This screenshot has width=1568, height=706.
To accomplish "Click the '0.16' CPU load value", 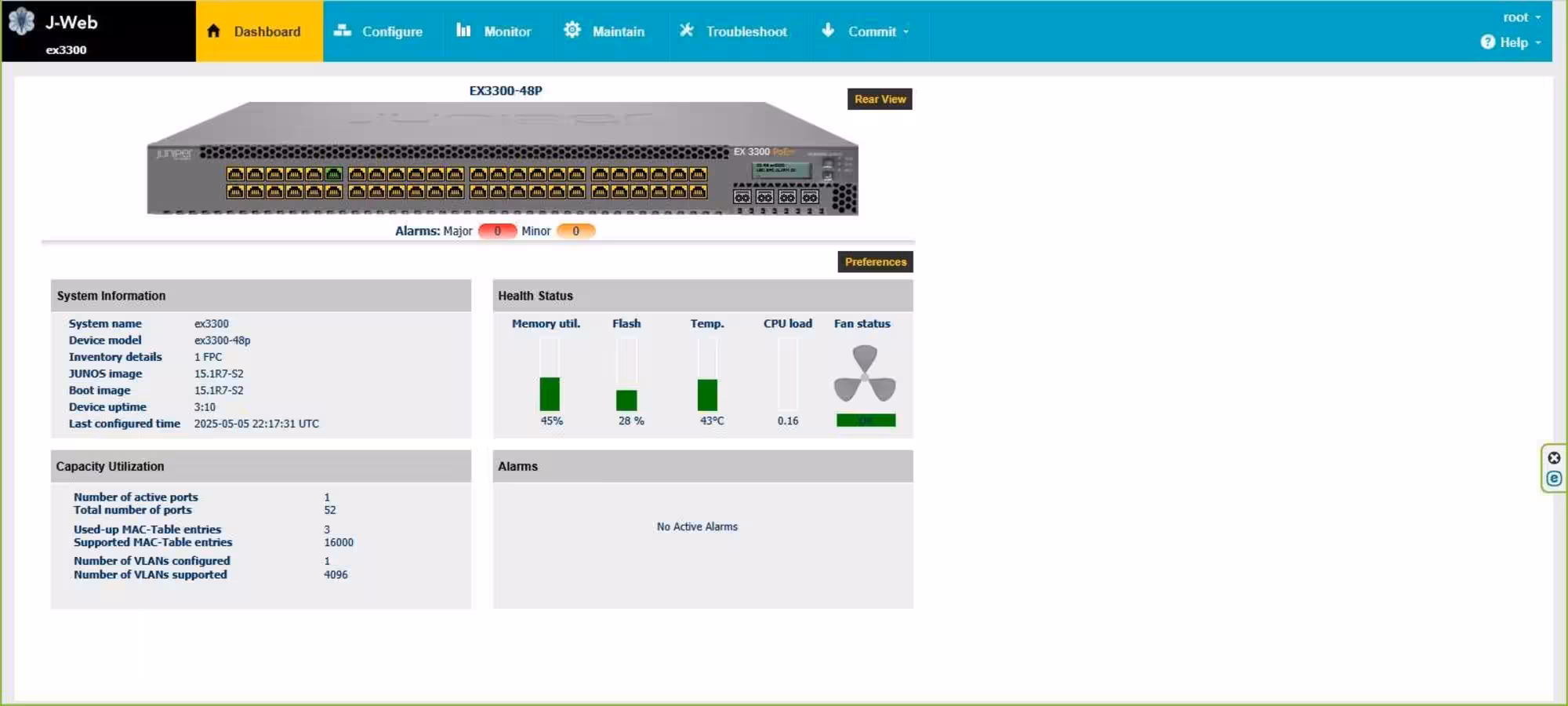I will (788, 420).
